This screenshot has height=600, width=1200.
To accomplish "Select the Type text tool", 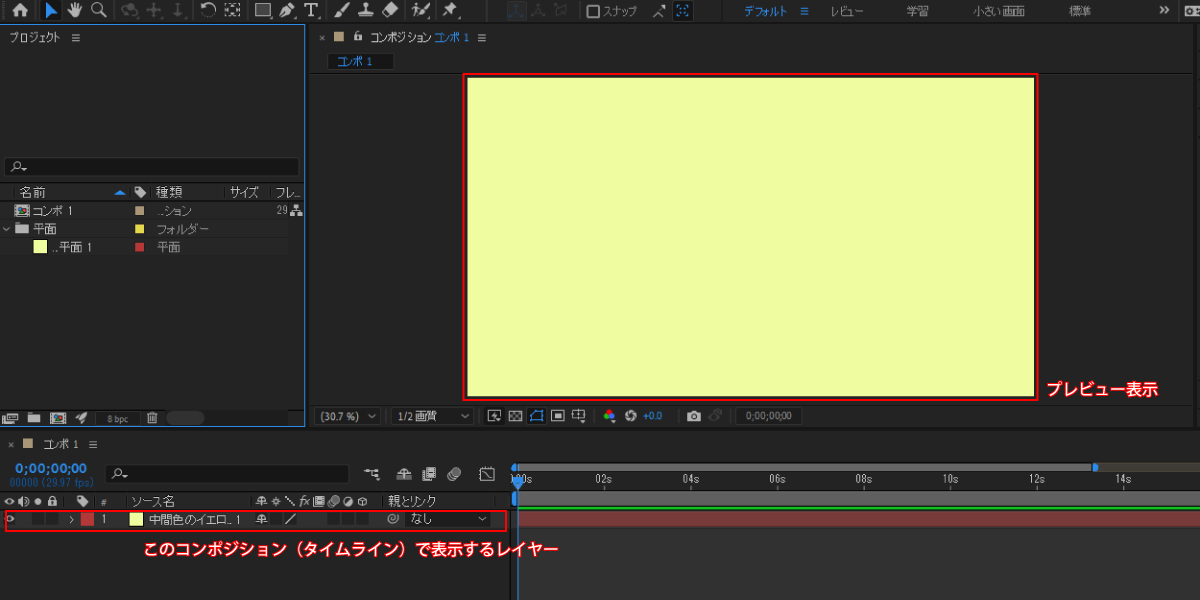I will click(311, 10).
